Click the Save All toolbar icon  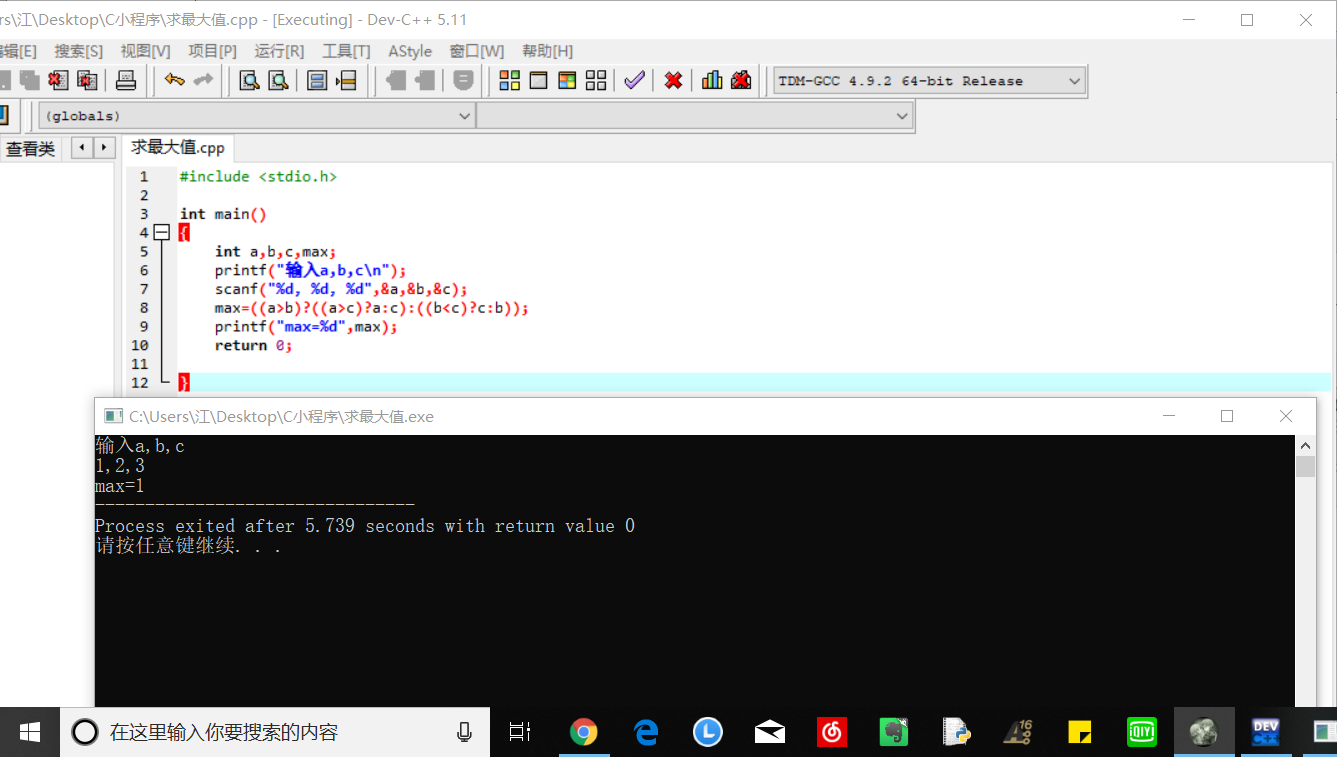(x=30, y=81)
